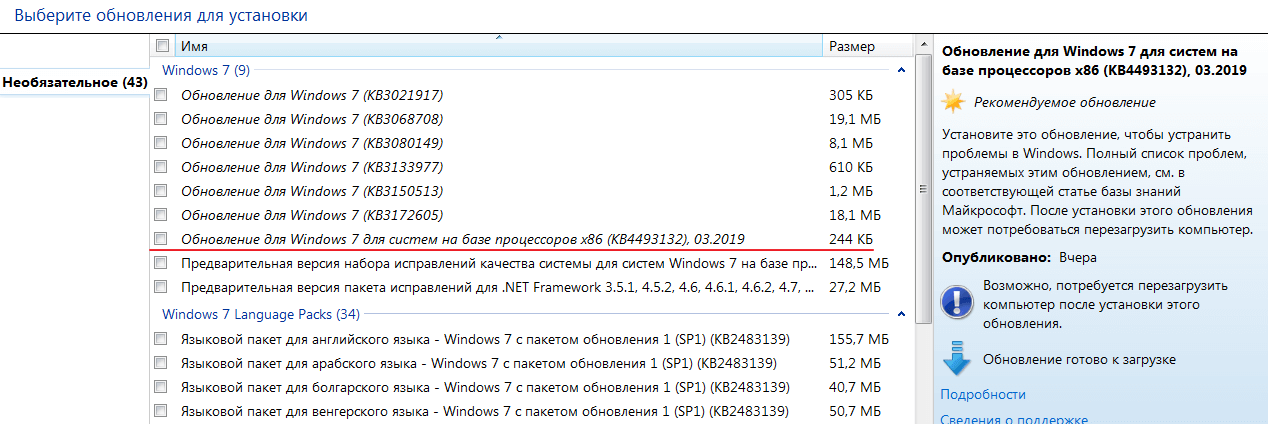Click the 27,2 МБ size value
1268x424 pixels.
pos(854,287)
